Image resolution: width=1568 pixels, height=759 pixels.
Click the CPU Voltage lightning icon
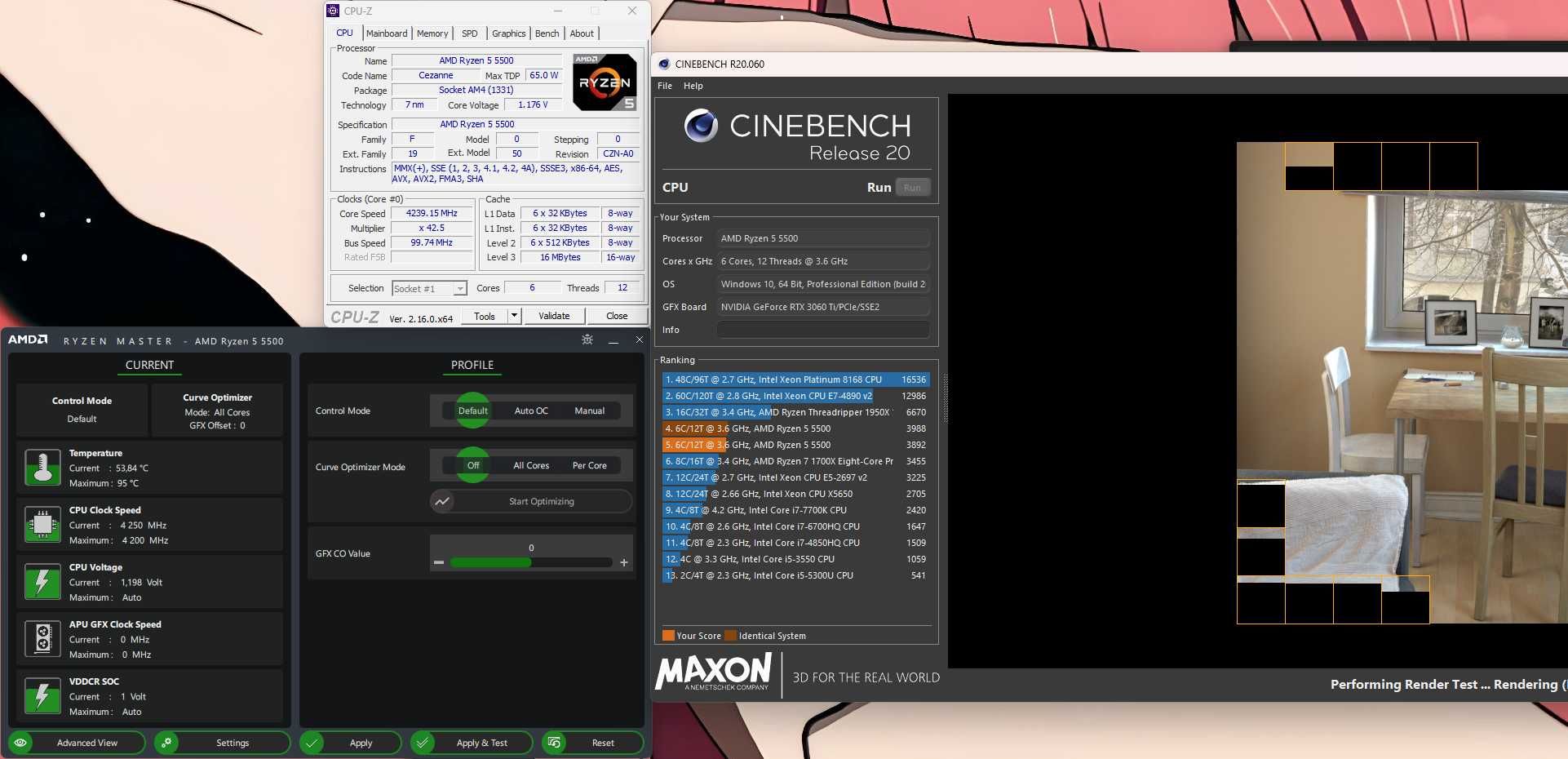(42, 582)
